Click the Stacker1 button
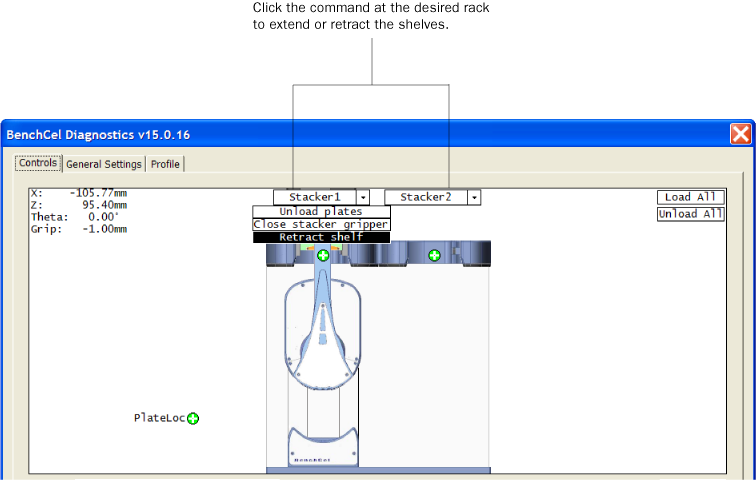756x480 pixels. click(314, 198)
